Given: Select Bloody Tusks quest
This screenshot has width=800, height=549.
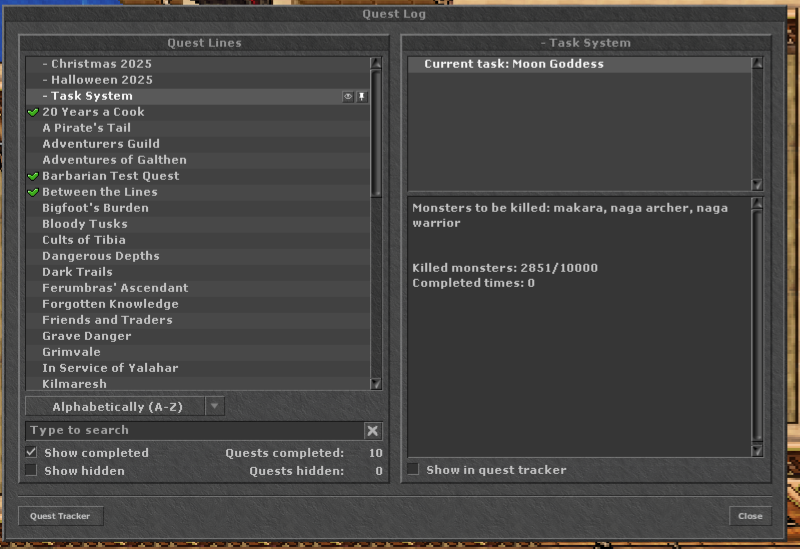Looking at the screenshot, I should click(x=198, y=224).
